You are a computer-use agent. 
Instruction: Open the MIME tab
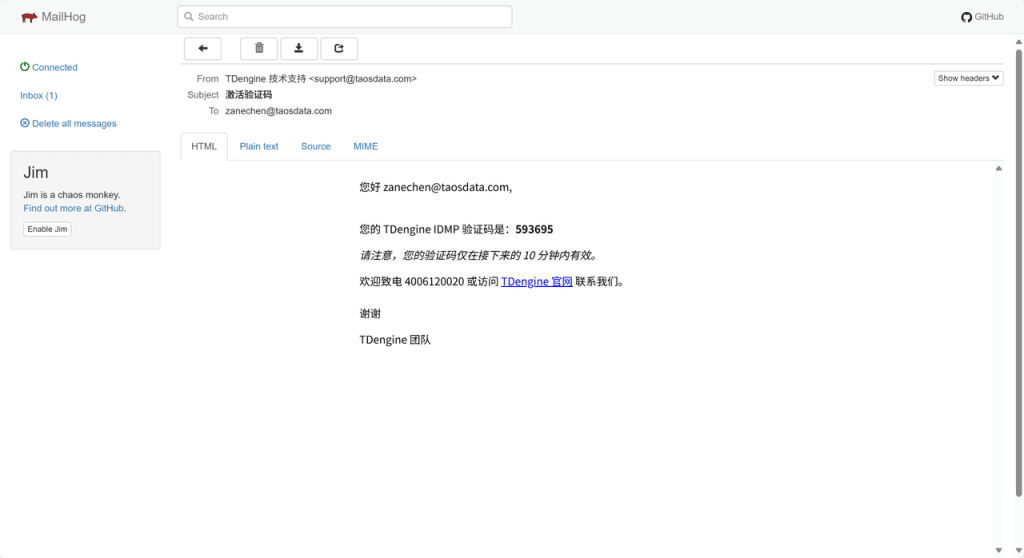point(365,146)
